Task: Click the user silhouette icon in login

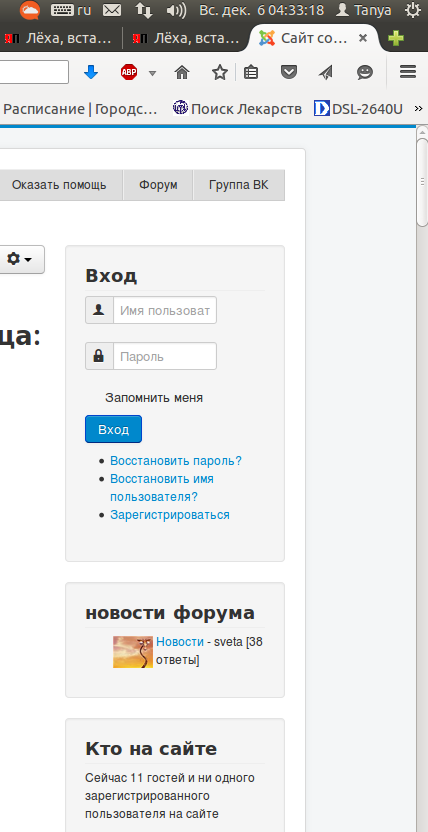Action: click(x=99, y=310)
